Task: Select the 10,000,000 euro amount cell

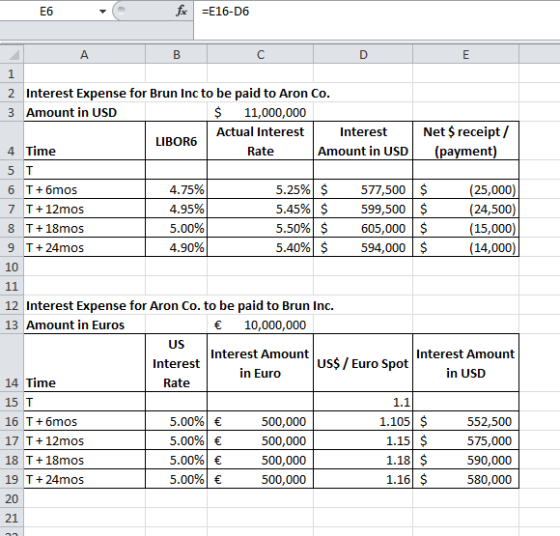Action: pos(260,325)
